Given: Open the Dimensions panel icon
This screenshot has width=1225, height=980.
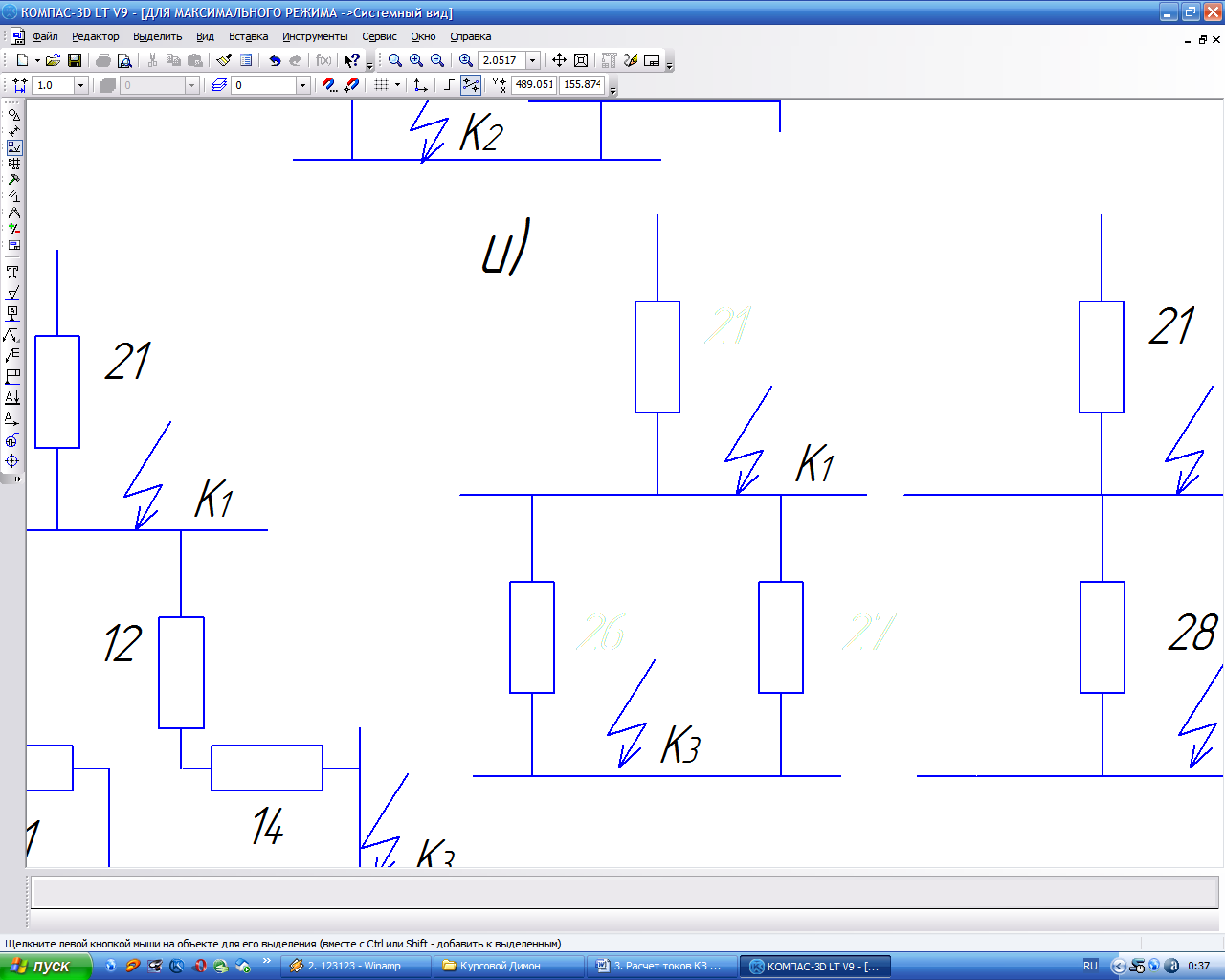Looking at the screenshot, I should (13, 130).
